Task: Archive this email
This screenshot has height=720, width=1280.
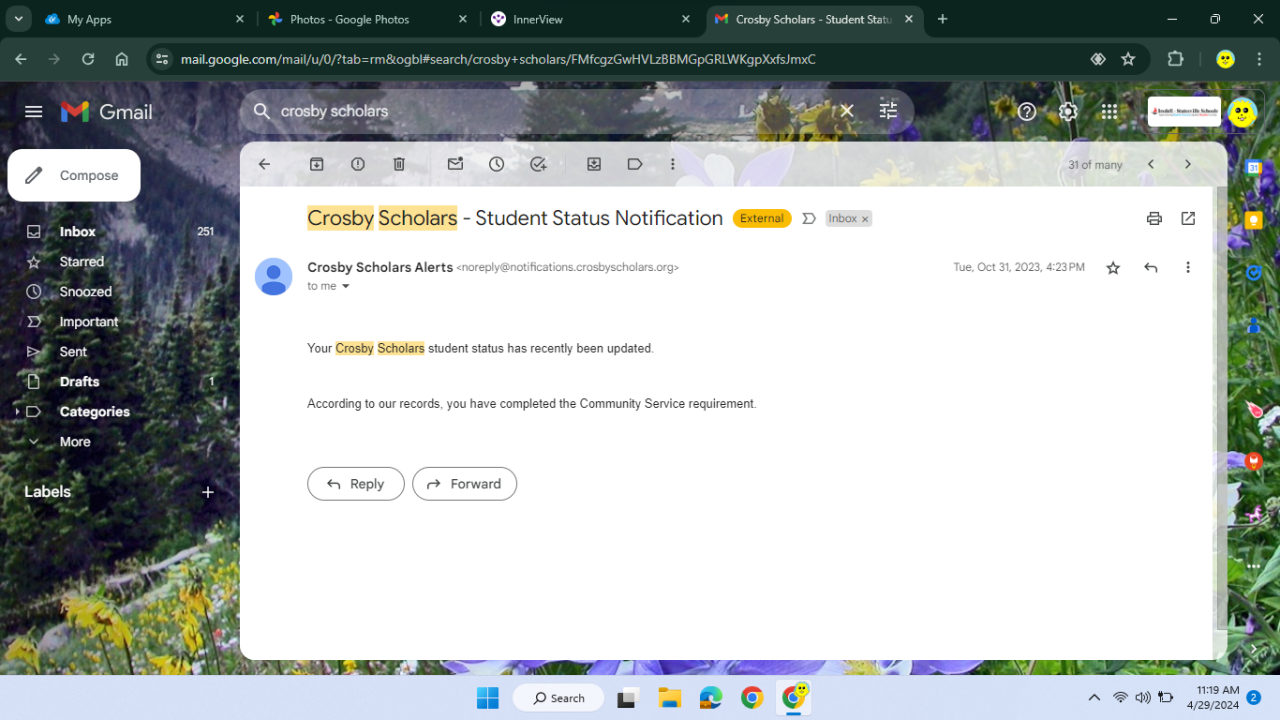Action: click(317, 164)
